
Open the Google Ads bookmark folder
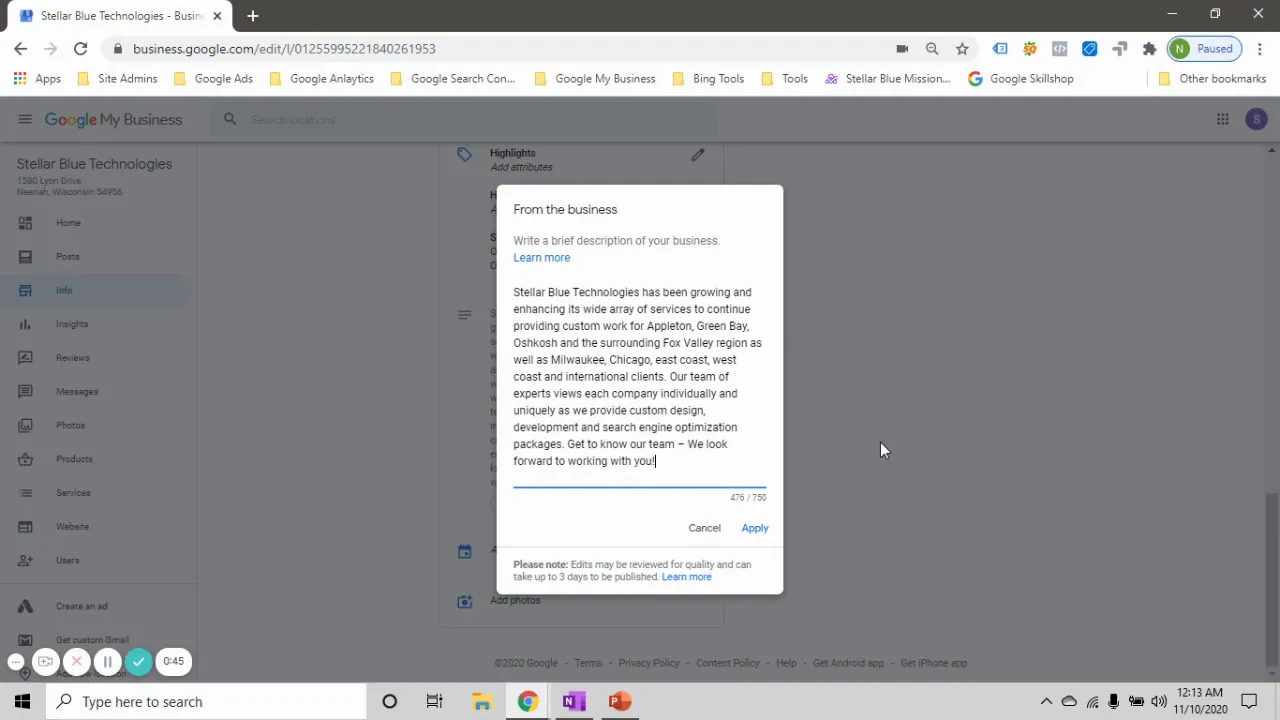click(213, 78)
